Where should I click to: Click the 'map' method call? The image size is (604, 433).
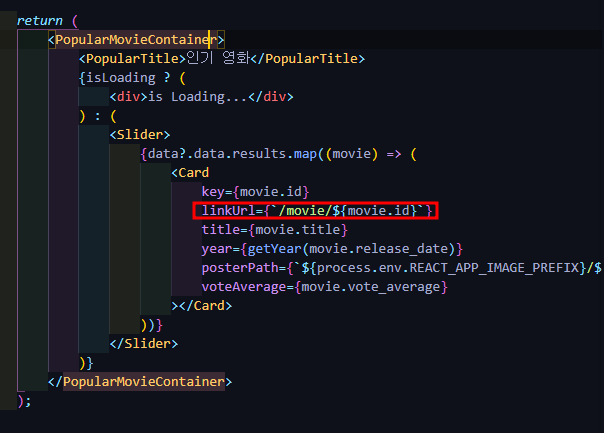pos(305,154)
